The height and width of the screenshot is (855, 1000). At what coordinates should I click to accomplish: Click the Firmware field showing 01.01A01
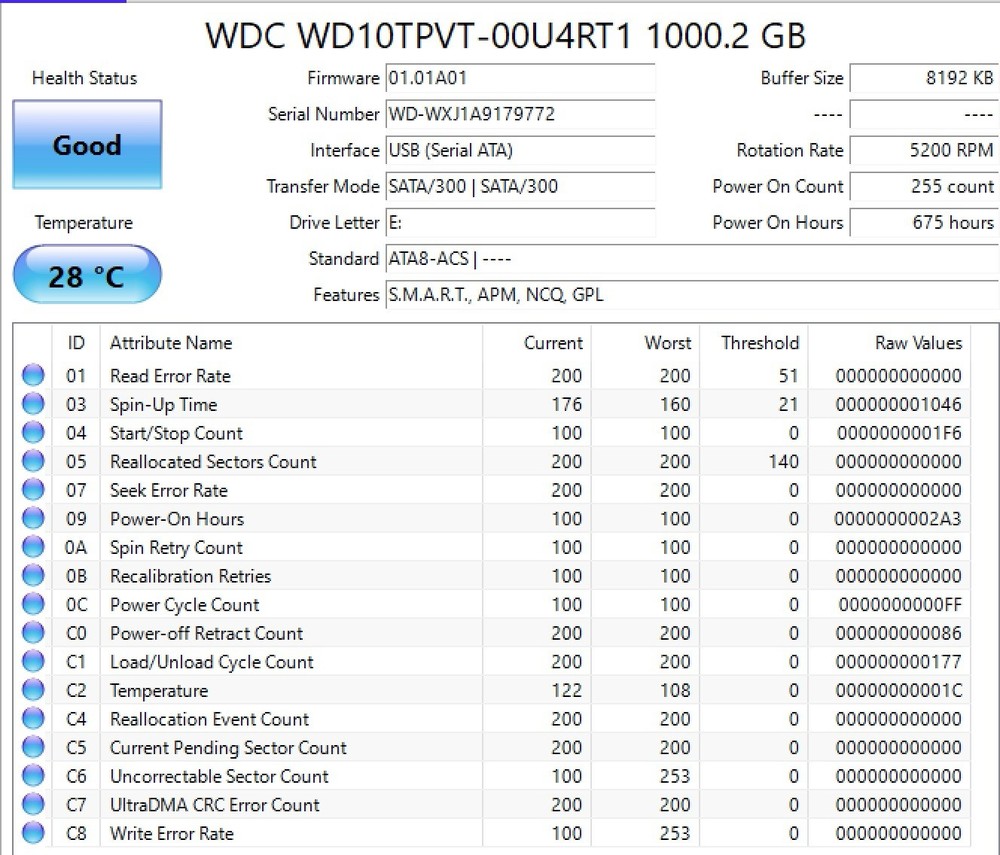coord(520,78)
